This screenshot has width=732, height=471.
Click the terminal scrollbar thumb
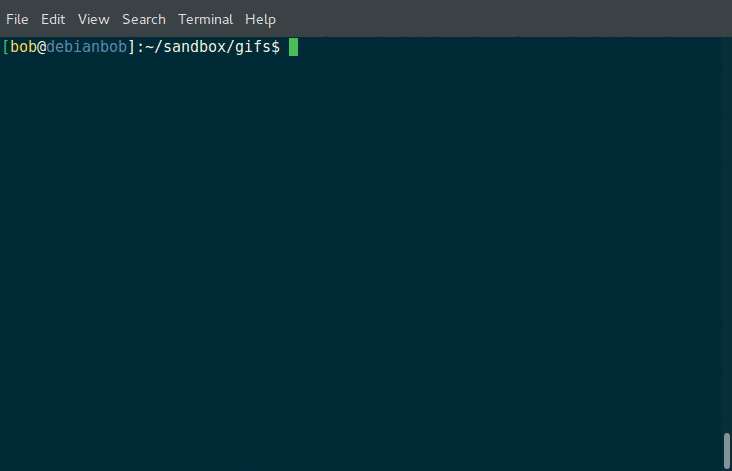click(726, 450)
